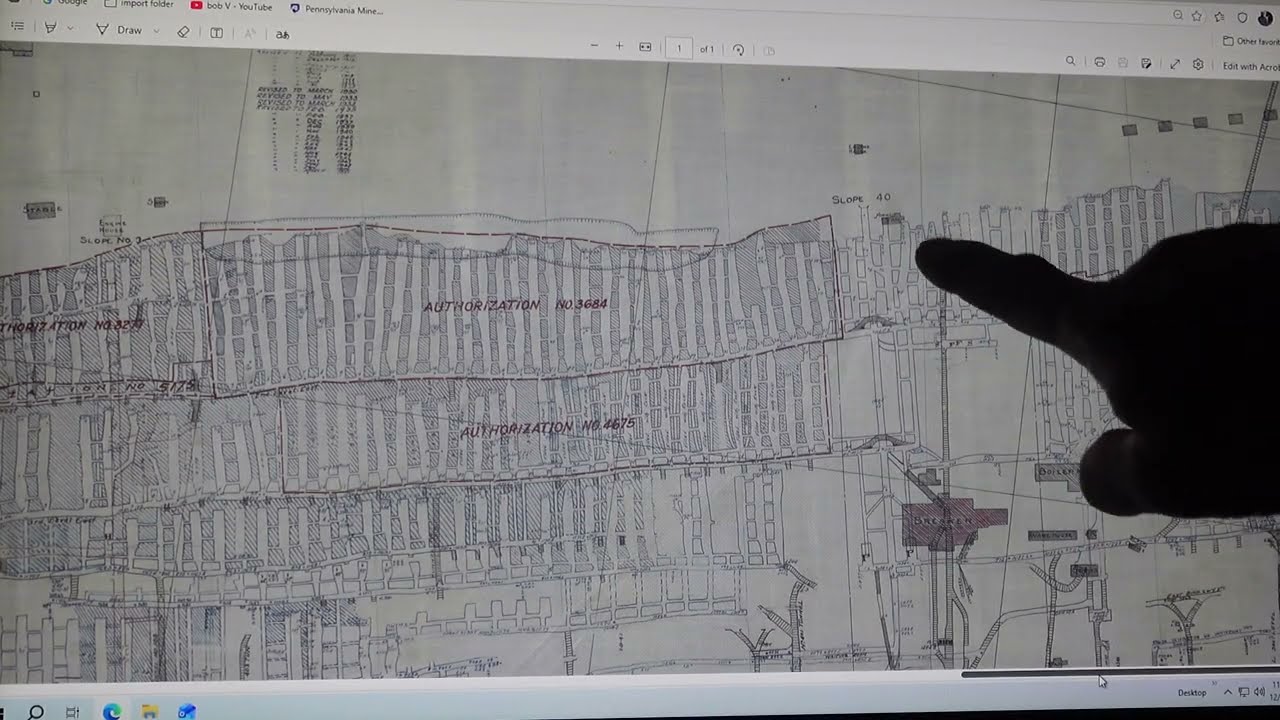Click the volume speaker tray icon
The image size is (1280, 720).
point(1259,692)
